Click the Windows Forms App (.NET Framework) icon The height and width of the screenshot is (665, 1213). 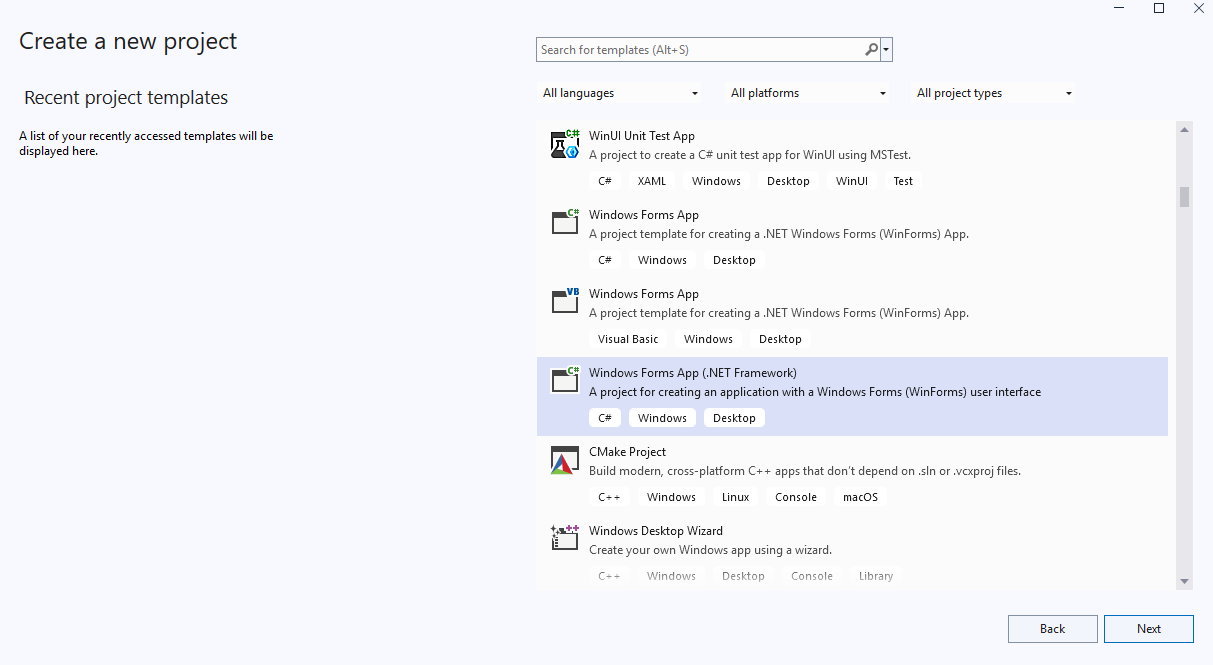(x=565, y=380)
